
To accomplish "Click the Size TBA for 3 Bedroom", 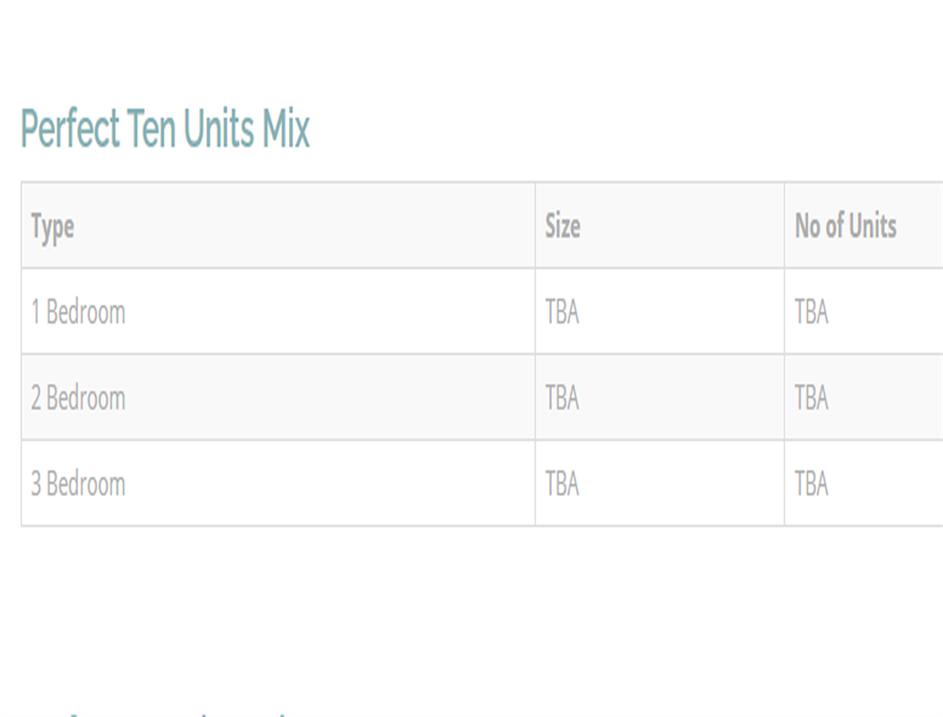I will tap(562, 484).
